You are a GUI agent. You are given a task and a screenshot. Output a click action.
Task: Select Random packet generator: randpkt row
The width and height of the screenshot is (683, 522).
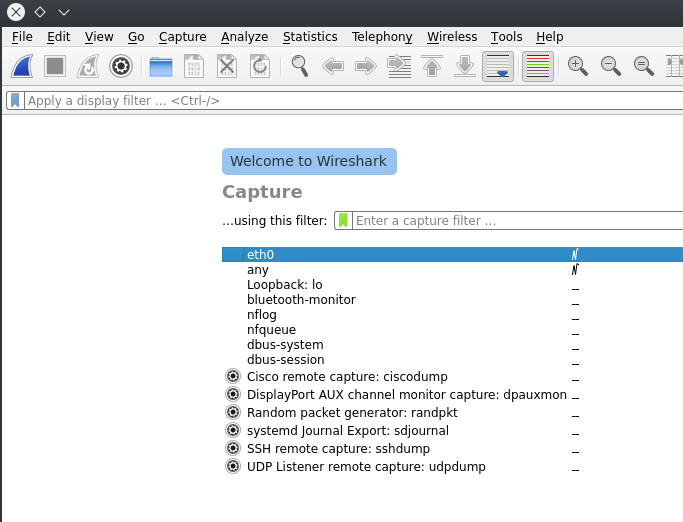click(x=453, y=413)
